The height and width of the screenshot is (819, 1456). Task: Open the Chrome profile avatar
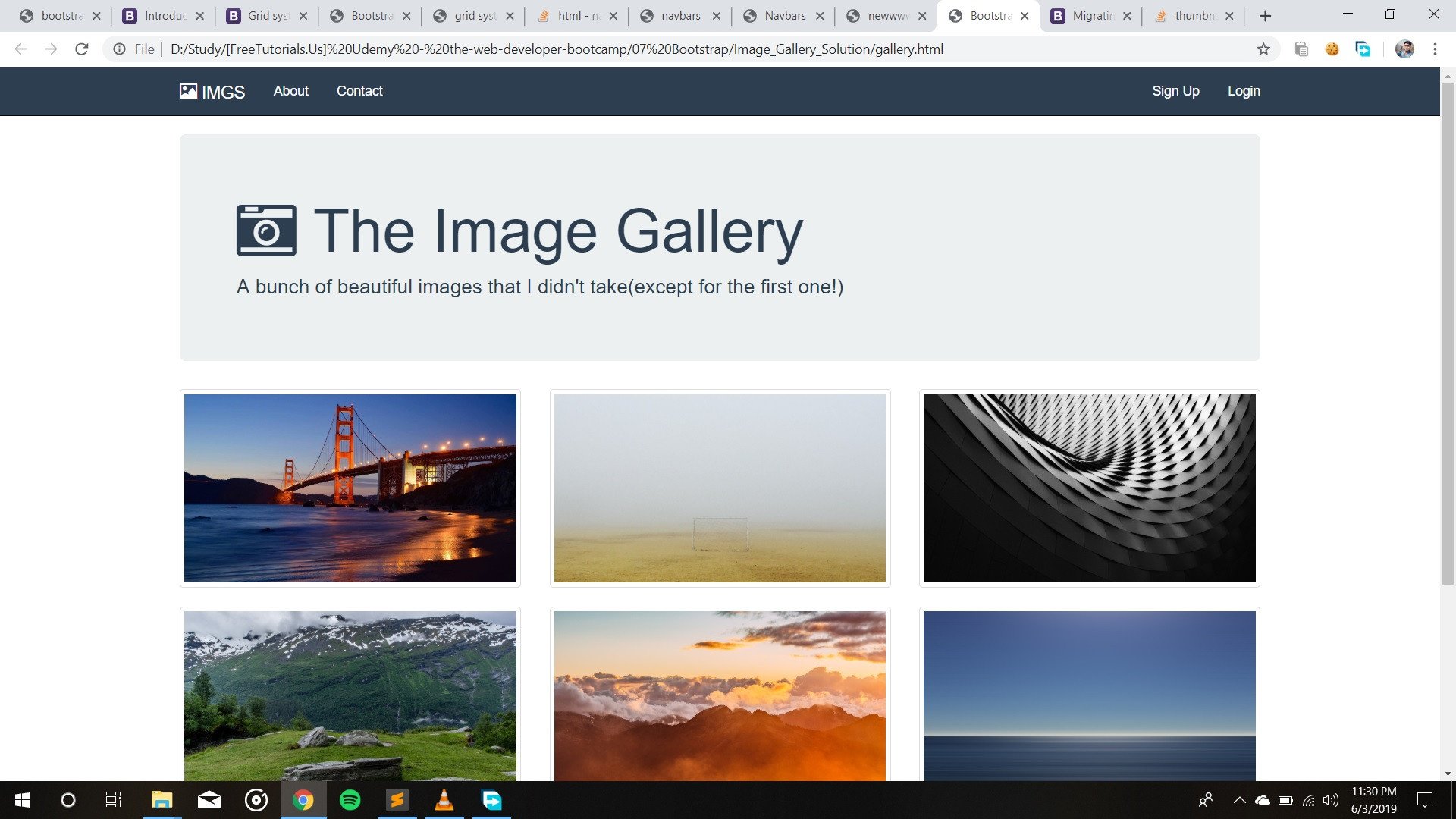(1404, 49)
